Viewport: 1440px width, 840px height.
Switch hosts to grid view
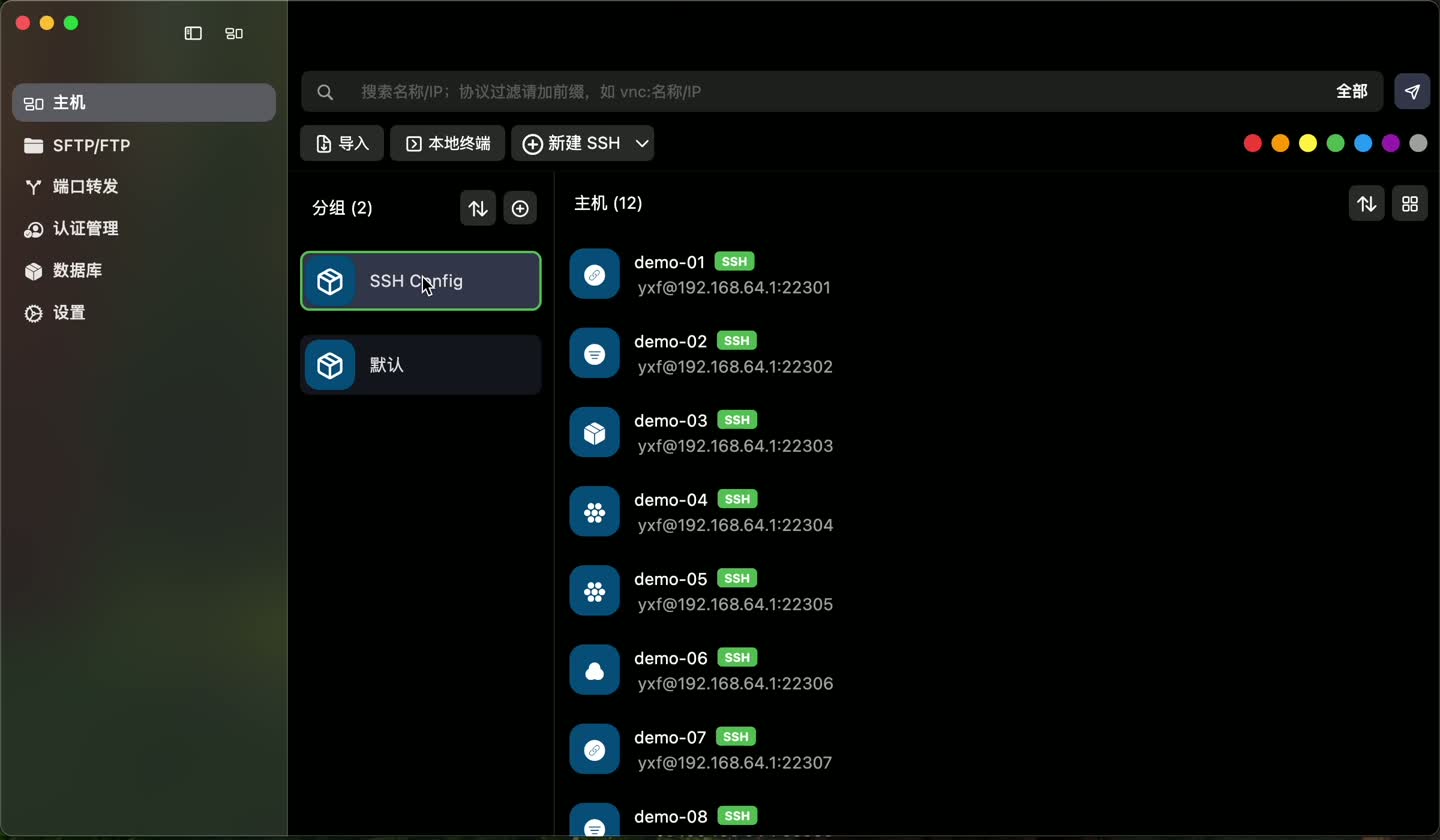pyautogui.click(x=1410, y=204)
